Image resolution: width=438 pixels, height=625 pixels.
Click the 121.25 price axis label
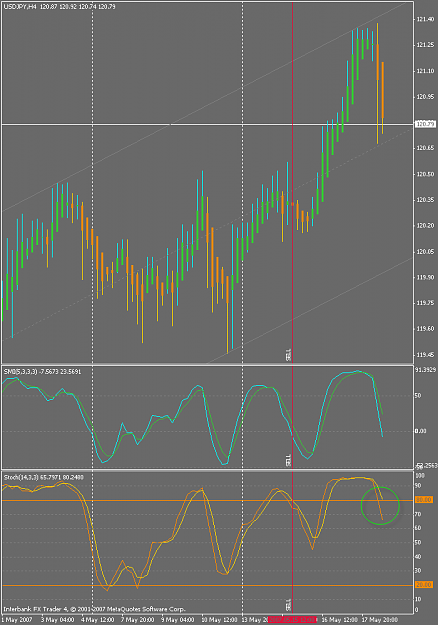[x=425, y=45]
